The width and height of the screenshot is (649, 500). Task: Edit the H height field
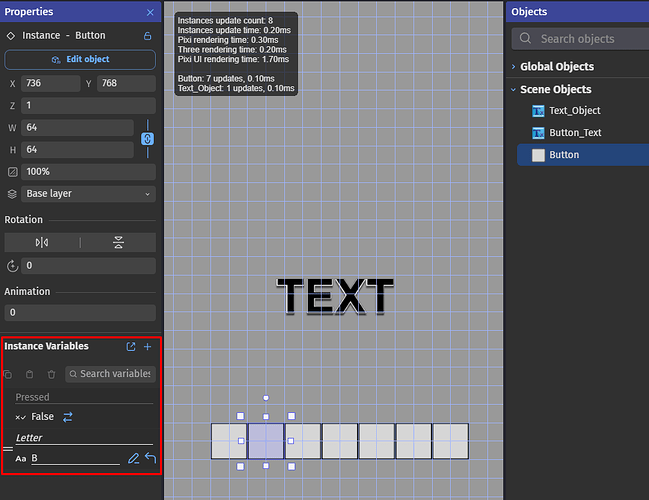pyautogui.click(x=77, y=149)
